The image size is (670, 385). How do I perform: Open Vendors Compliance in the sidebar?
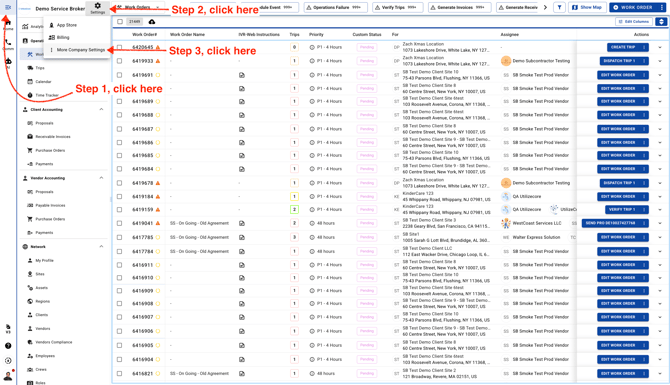[x=54, y=342]
